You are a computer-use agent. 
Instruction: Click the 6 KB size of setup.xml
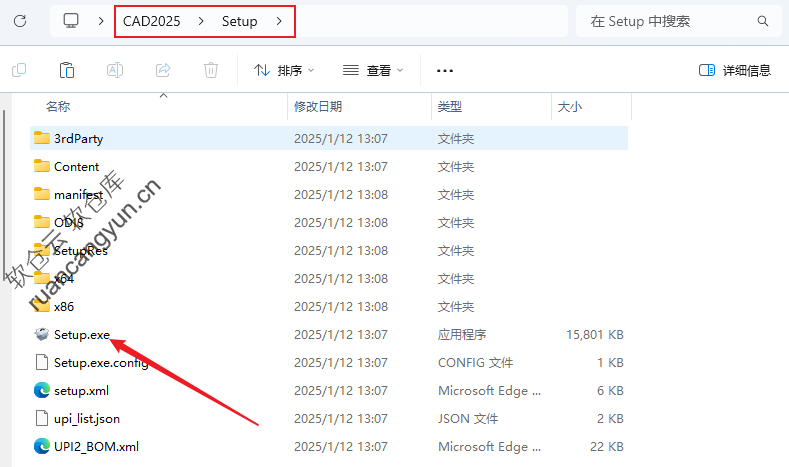[x=610, y=391]
